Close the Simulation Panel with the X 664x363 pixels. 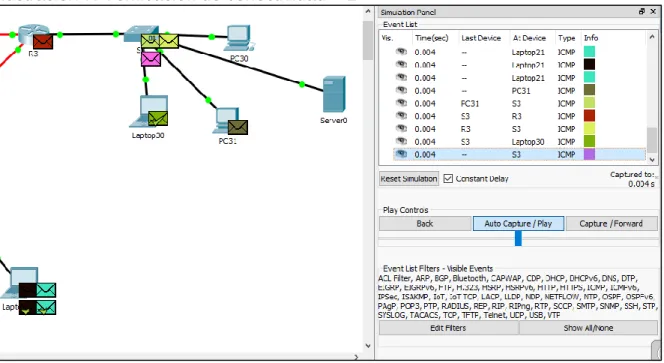[653, 11]
